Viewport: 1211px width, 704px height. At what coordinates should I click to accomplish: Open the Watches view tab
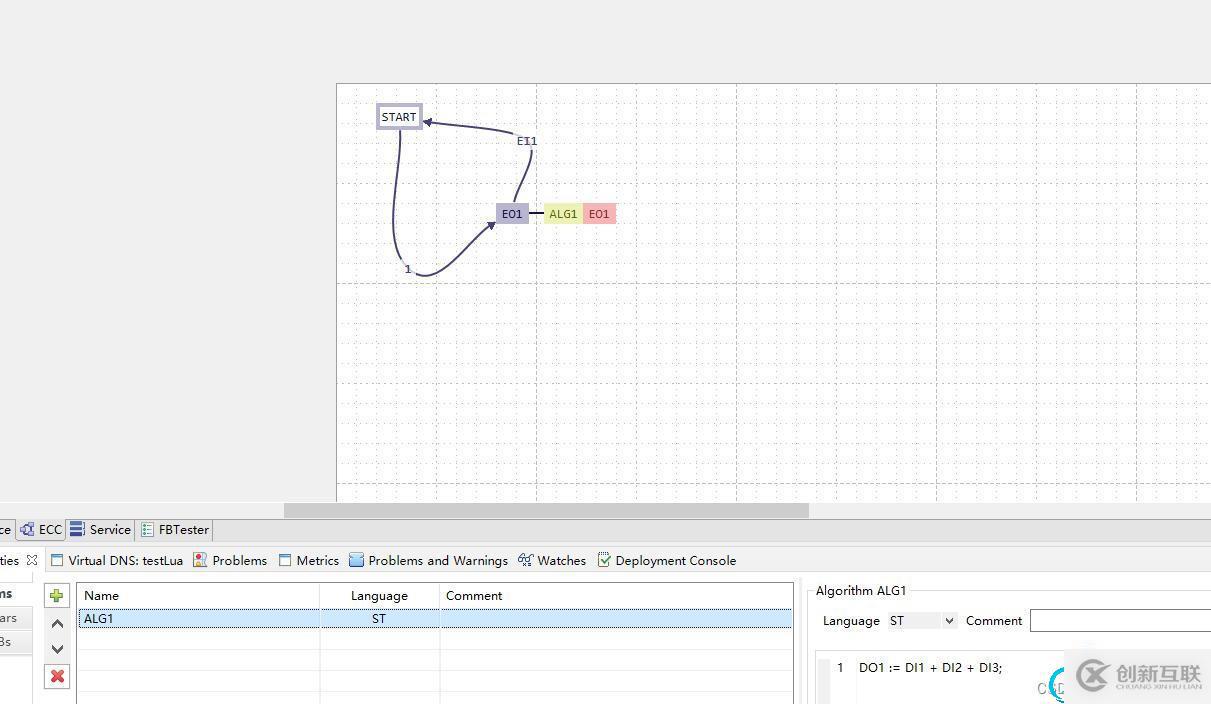[552, 561]
